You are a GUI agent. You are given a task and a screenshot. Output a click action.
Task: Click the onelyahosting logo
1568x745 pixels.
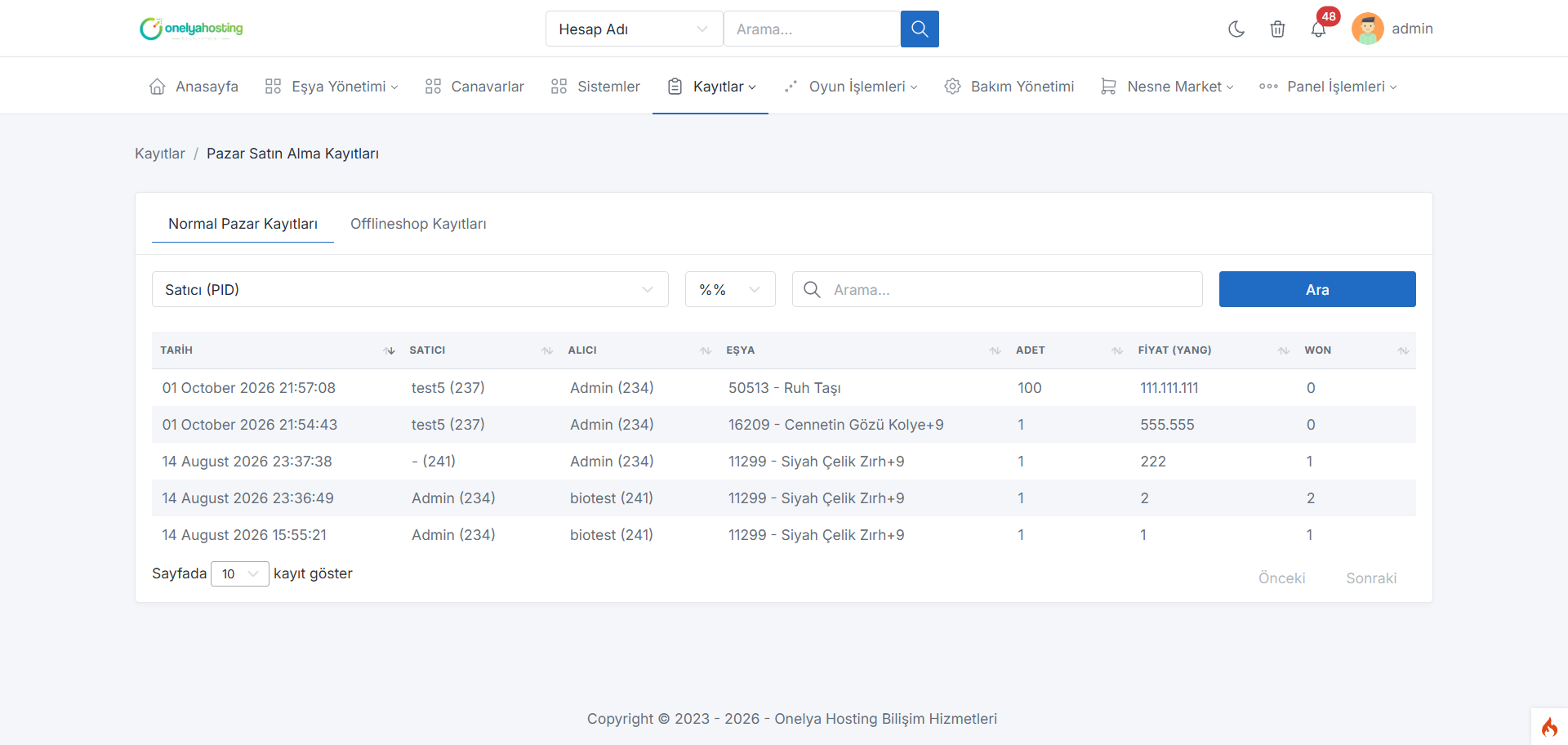(191, 29)
